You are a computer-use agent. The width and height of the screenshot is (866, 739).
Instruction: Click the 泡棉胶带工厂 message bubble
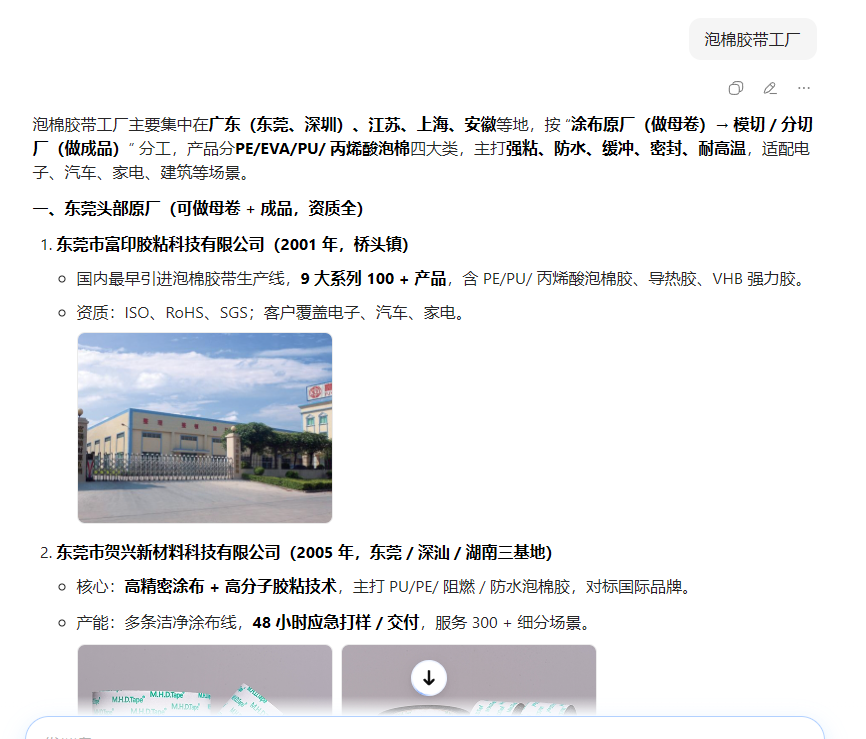pyautogui.click(x=753, y=39)
